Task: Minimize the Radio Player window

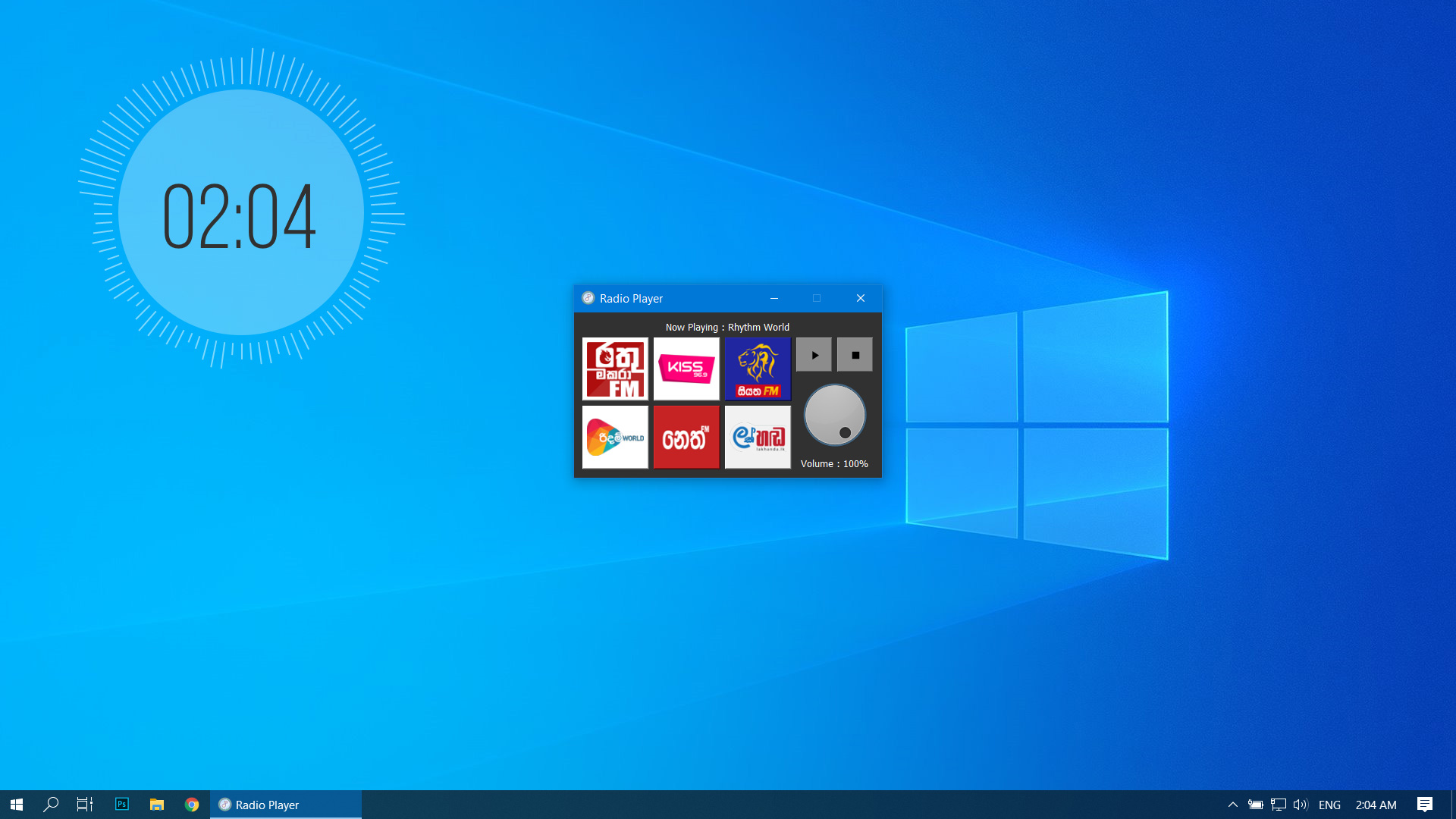Action: point(774,298)
